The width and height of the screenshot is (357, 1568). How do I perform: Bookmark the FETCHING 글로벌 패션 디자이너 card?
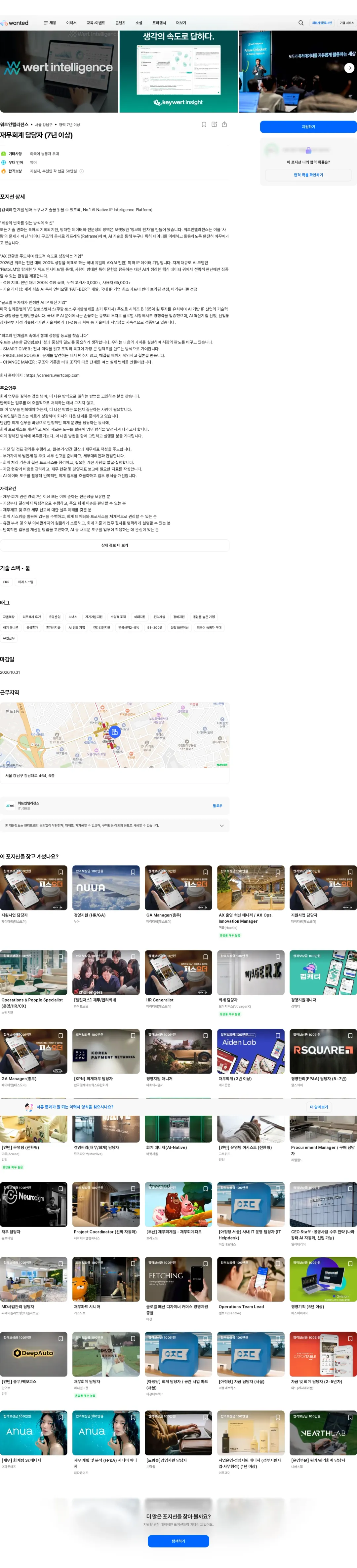(x=205, y=1263)
